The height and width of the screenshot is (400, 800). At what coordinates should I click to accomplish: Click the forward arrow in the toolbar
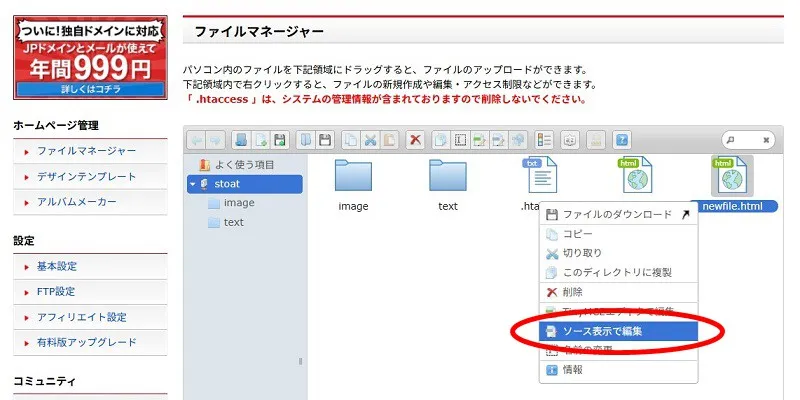click(x=215, y=140)
